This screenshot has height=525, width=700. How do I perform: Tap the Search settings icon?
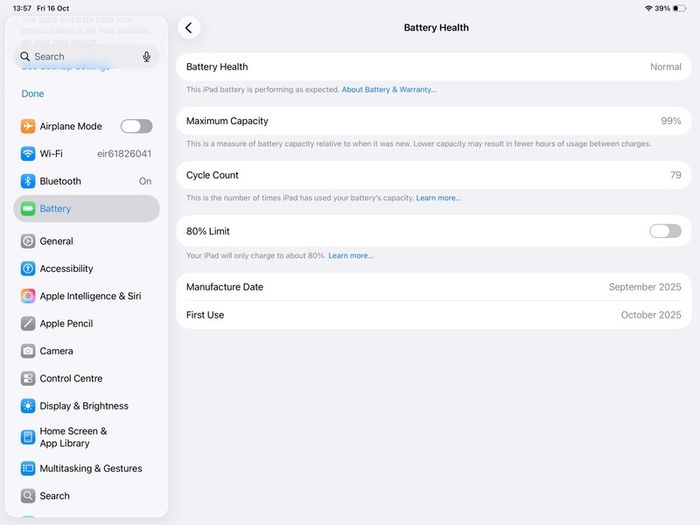coord(28,496)
